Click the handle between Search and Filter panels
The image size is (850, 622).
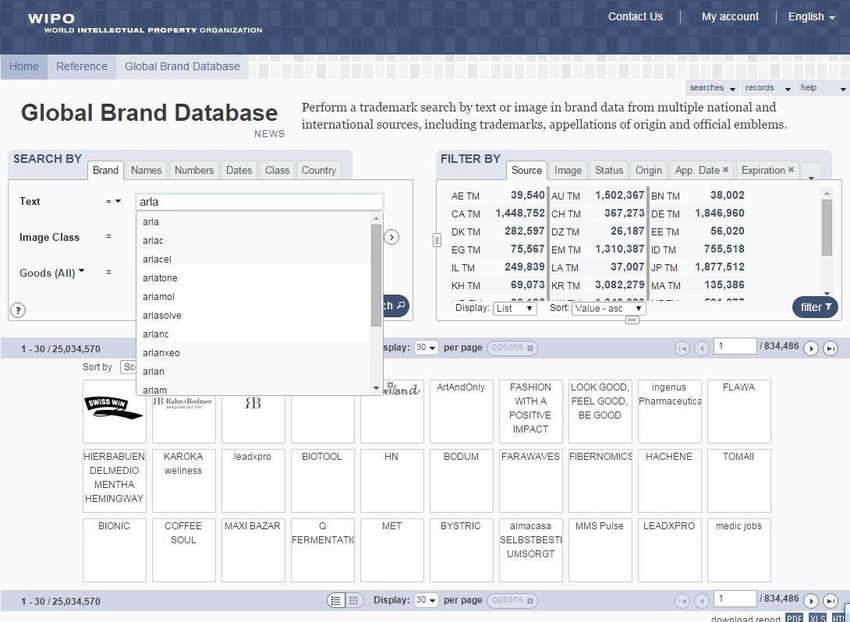click(x=437, y=240)
